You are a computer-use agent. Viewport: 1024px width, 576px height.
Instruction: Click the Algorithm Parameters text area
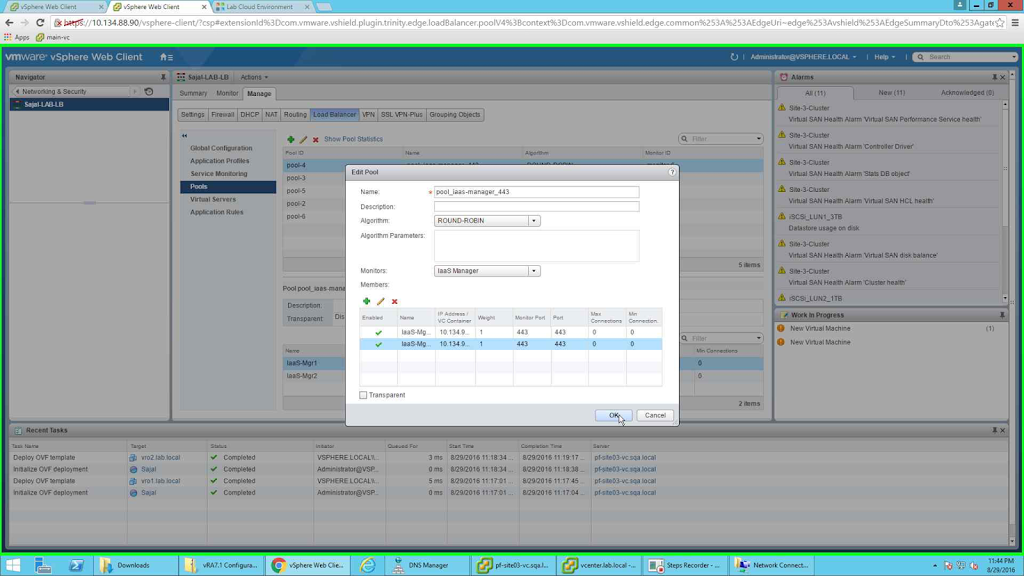[x=536, y=246]
